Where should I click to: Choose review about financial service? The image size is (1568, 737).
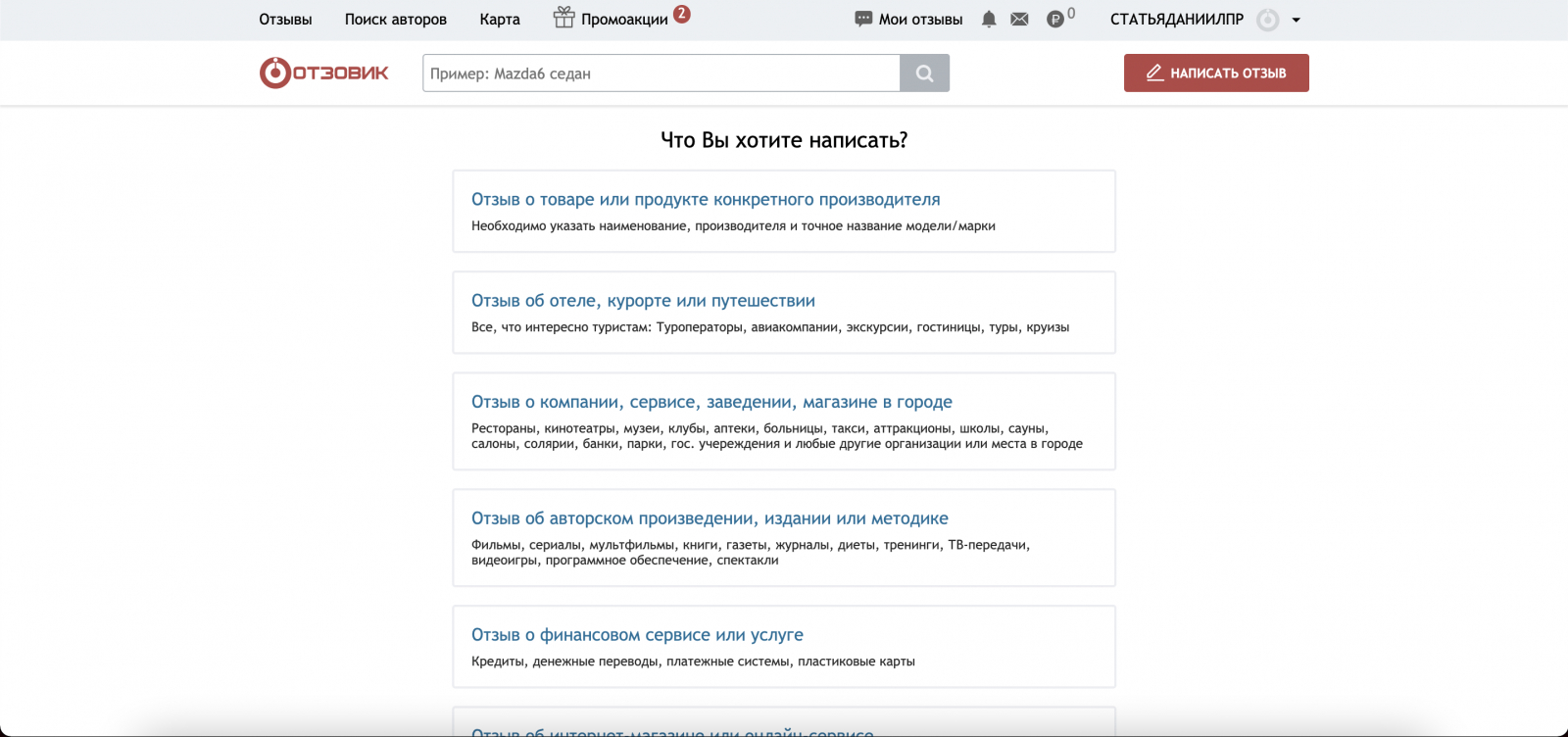point(637,635)
